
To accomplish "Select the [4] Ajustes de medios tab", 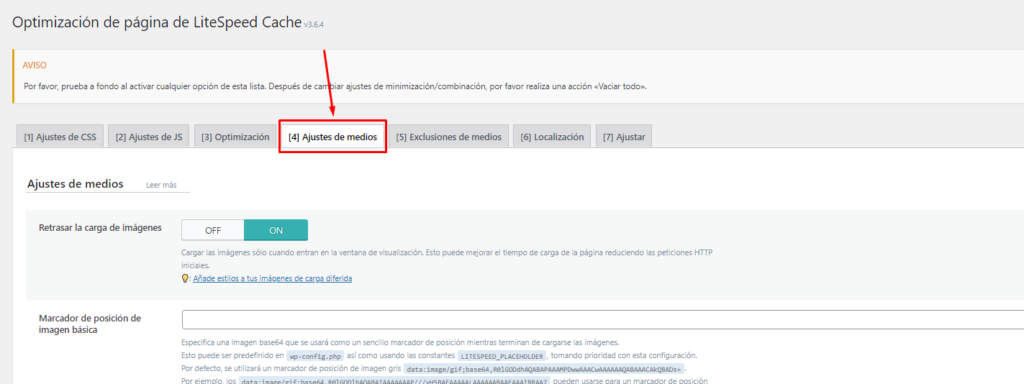I will (x=332, y=136).
